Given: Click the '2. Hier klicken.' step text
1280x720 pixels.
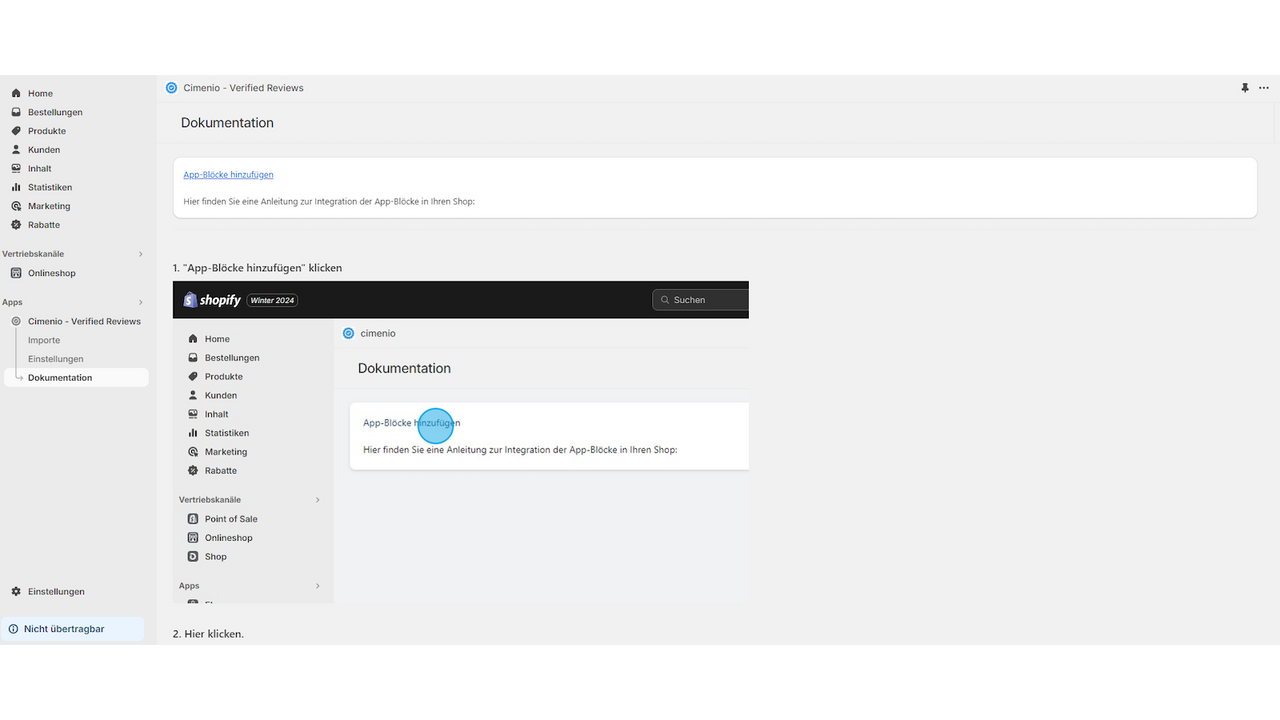Looking at the screenshot, I should pos(208,634).
